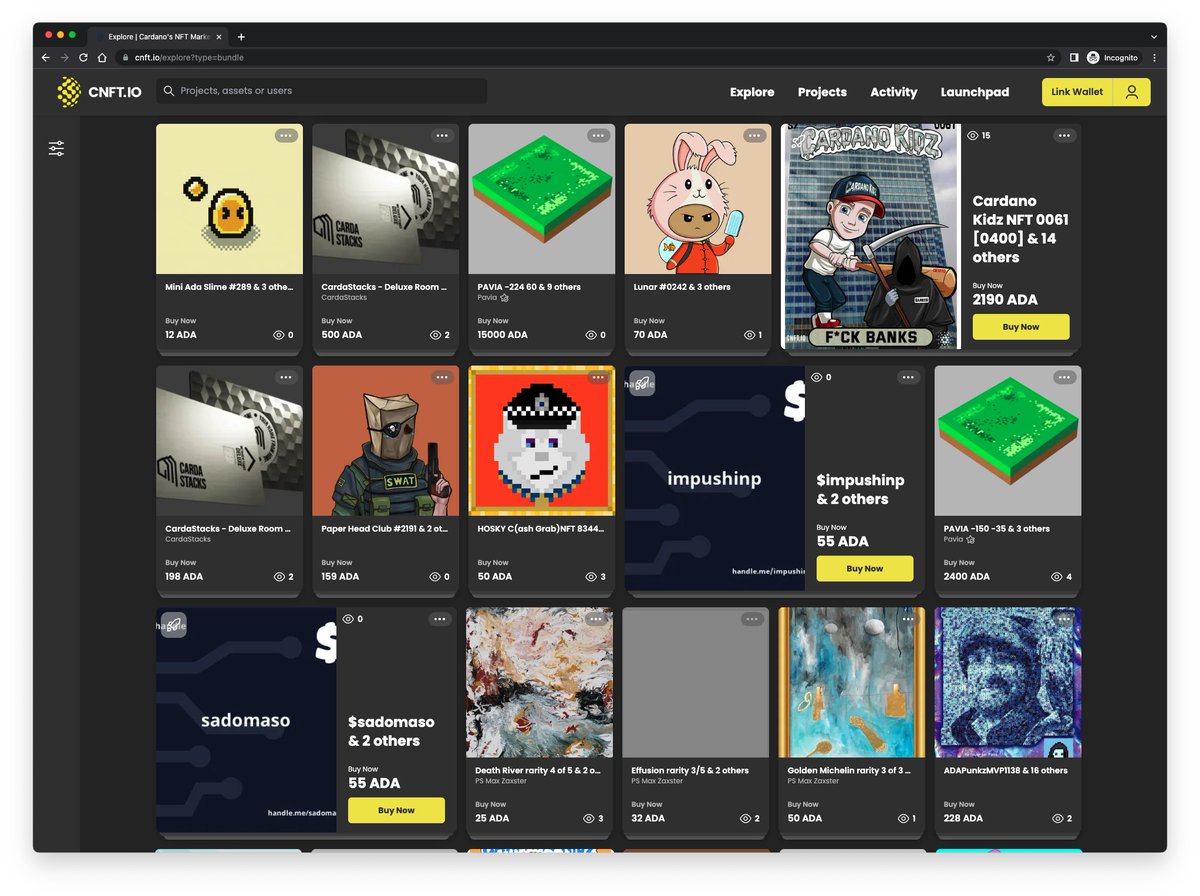Image resolution: width=1200 pixels, height=896 pixels.
Task: Click views eye icon on HOSKY card
Action: point(591,577)
